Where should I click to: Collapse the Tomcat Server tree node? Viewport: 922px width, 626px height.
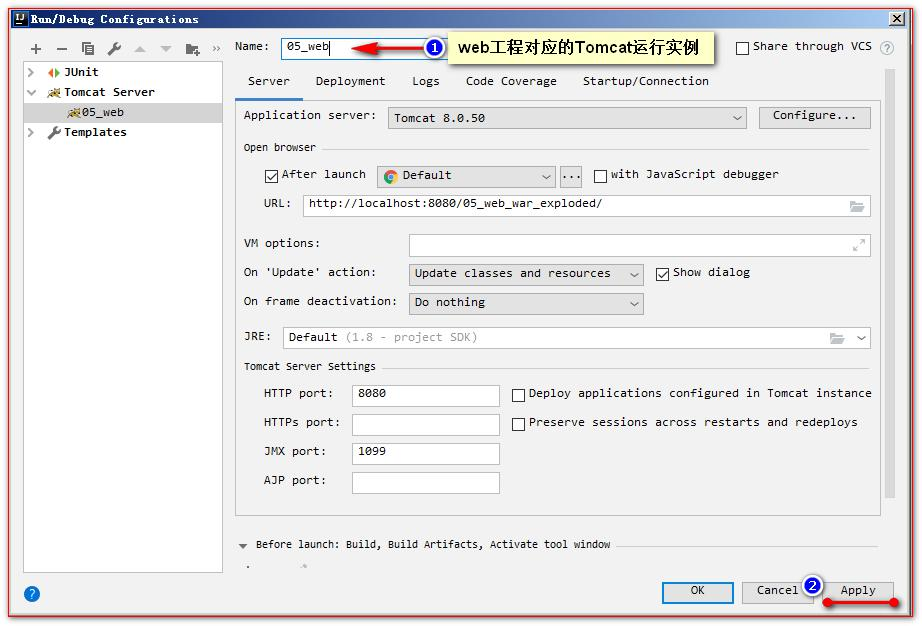[x=31, y=92]
